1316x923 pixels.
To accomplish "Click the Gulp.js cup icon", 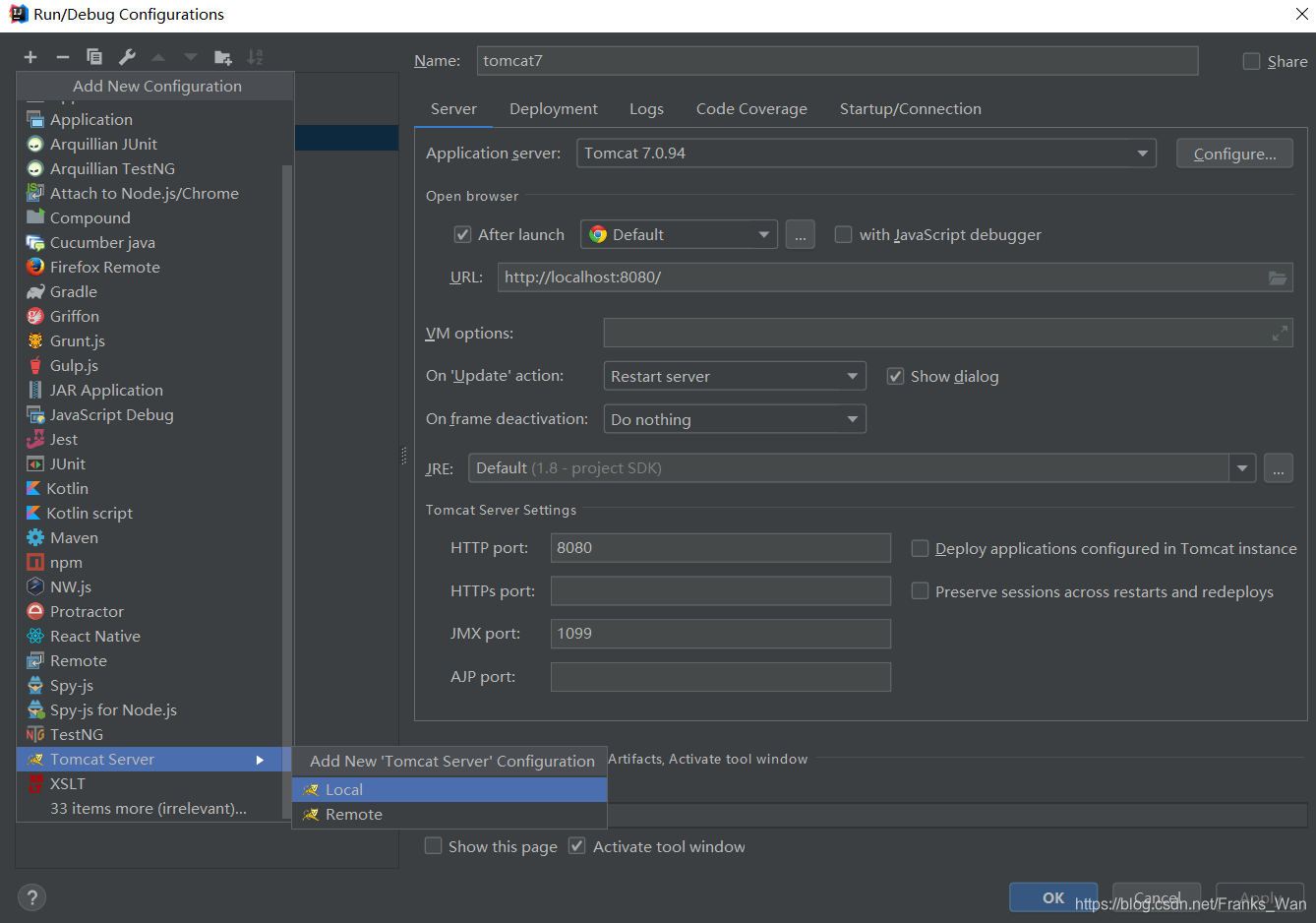I will 35,365.
